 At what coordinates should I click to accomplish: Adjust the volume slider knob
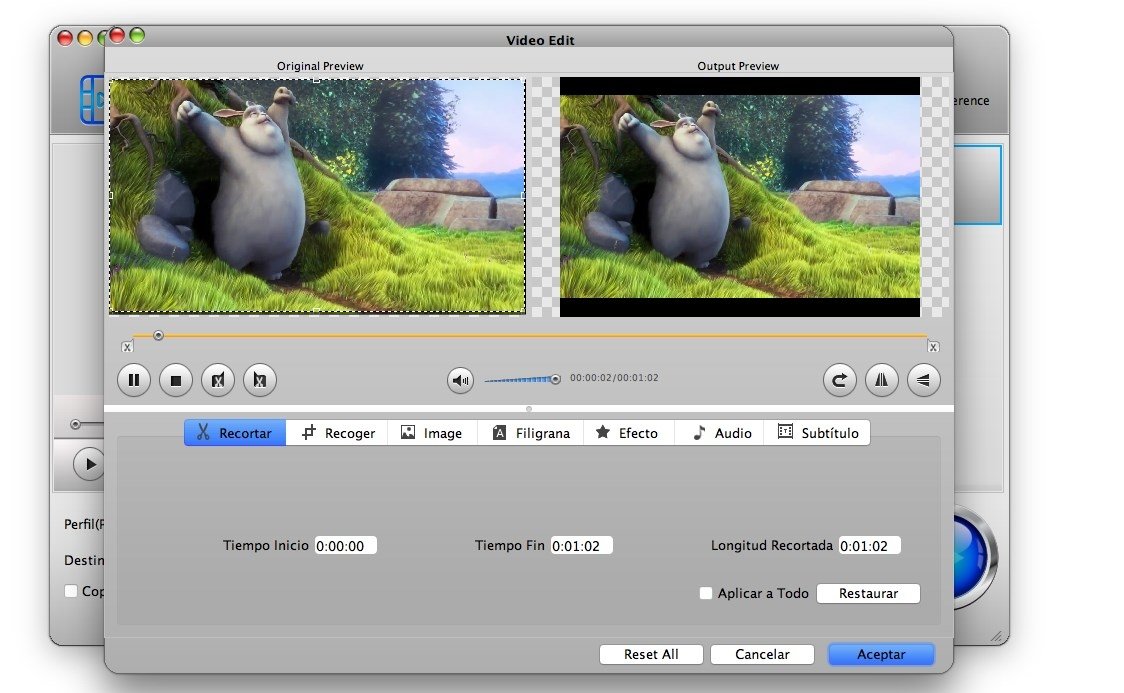coord(555,379)
